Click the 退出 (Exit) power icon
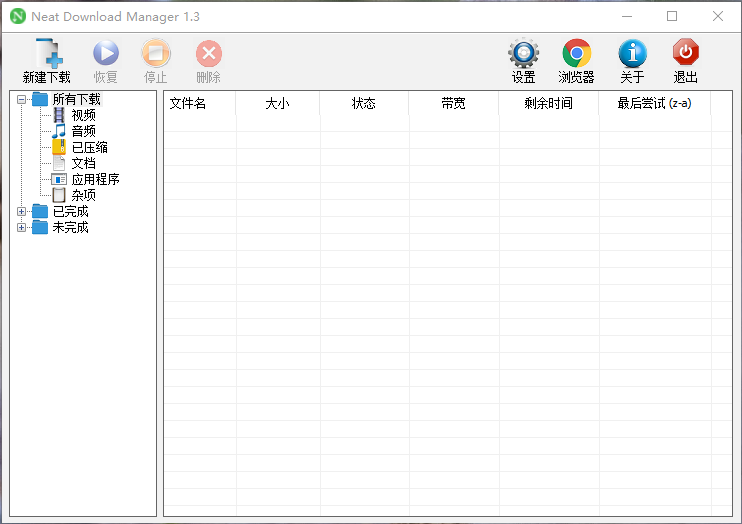Viewport: 742px width, 524px height. point(686,52)
